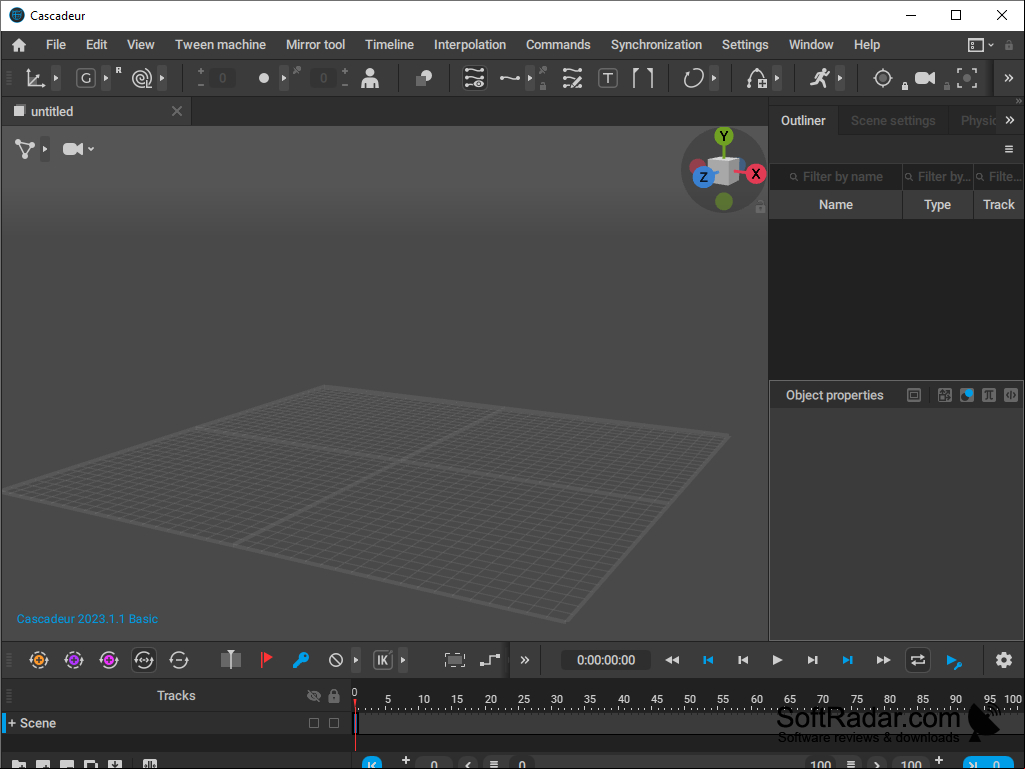Click the first purple key circle icon

[x=74, y=660]
